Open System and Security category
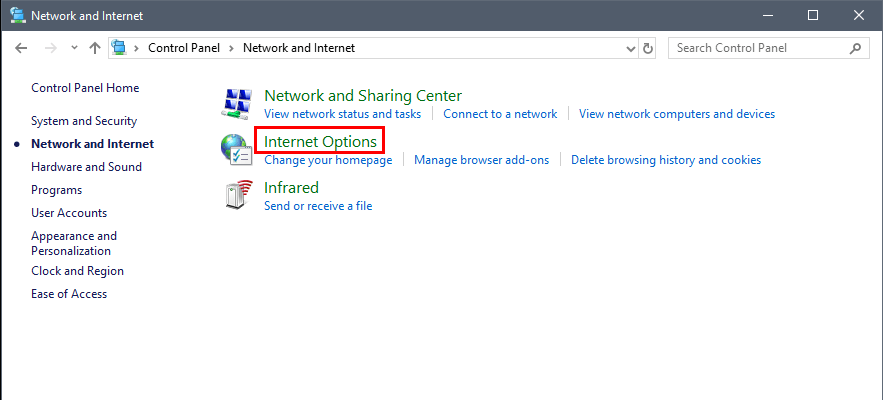 (x=84, y=121)
